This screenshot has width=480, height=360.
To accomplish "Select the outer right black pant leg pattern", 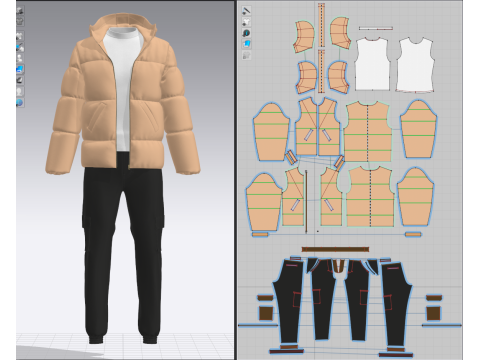I will pyautogui.click(x=397, y=303).
